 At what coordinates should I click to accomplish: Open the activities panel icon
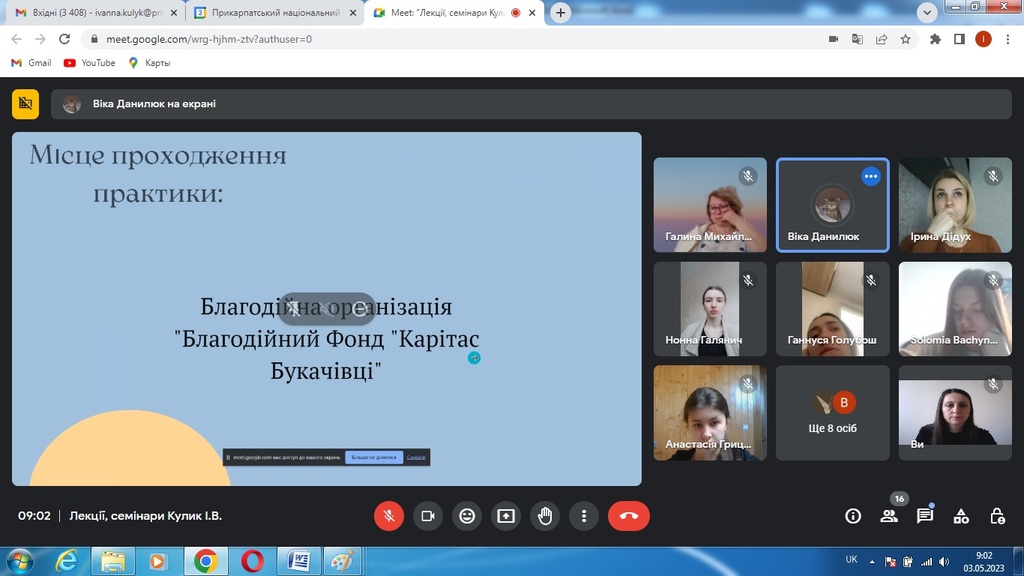[x=961, y=516]
